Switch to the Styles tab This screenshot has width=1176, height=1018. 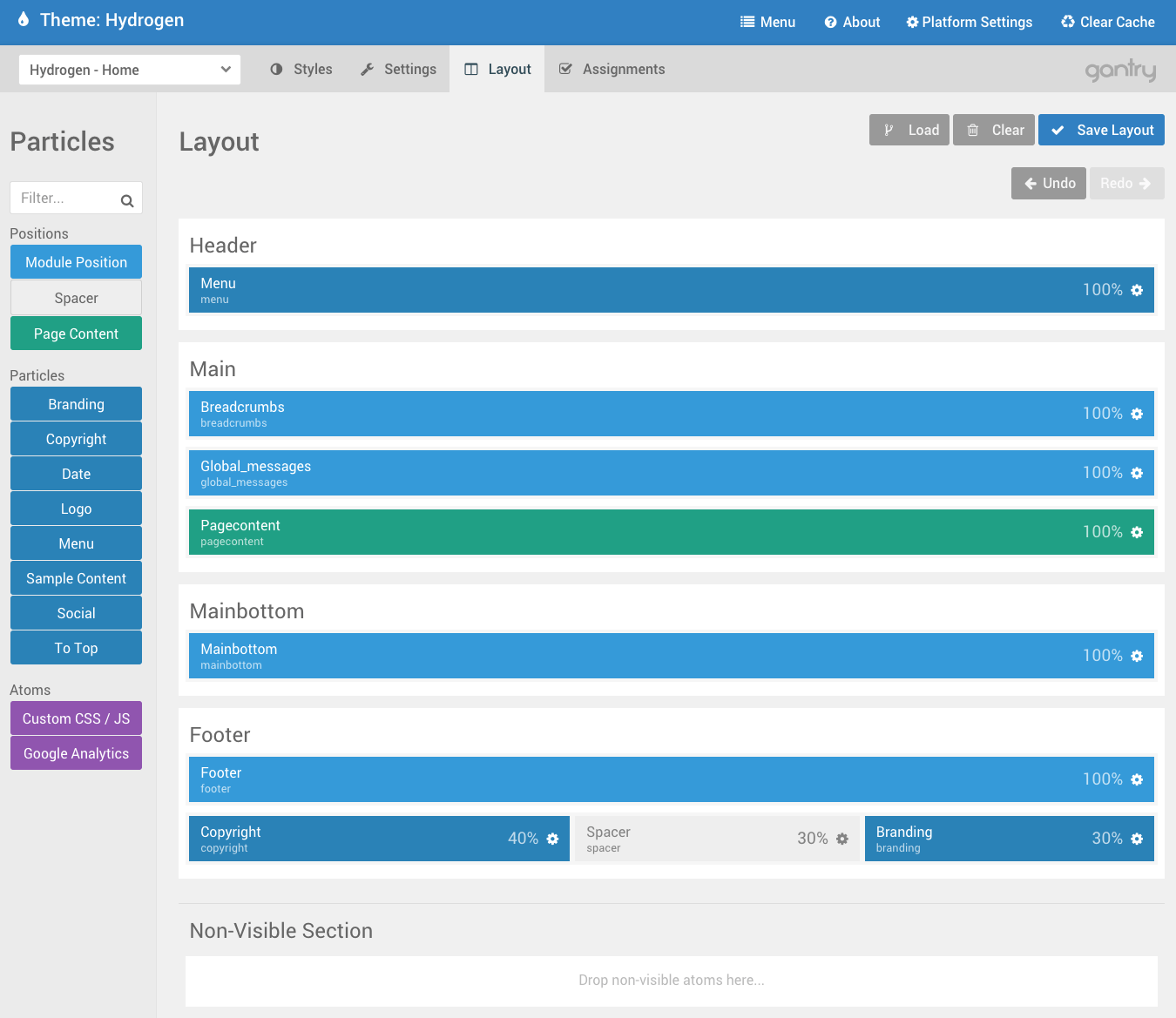[x=301, y=70]
